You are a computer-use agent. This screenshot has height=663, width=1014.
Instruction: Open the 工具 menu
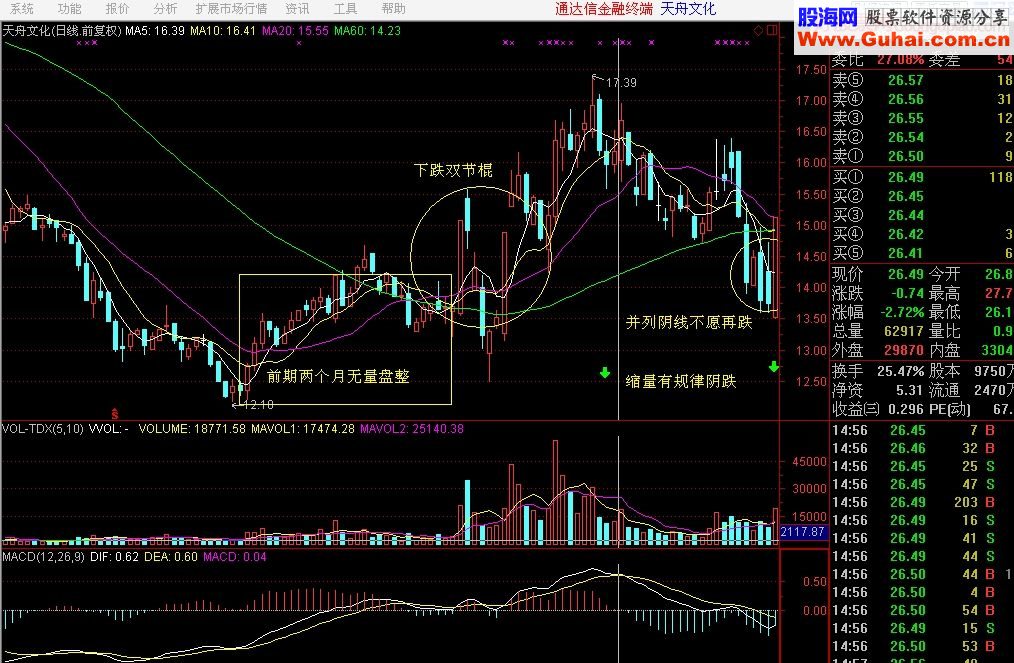(345, 8)
